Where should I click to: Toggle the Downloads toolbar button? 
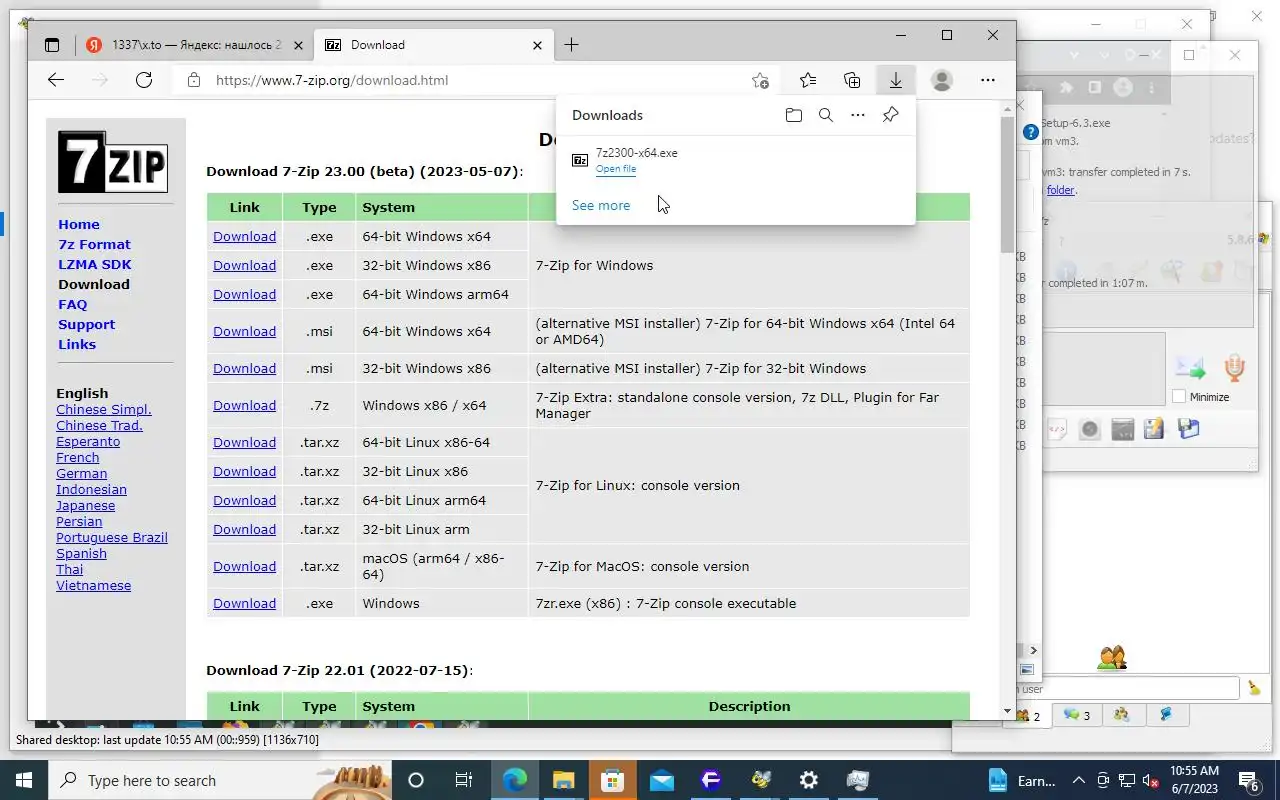[895, 80]
